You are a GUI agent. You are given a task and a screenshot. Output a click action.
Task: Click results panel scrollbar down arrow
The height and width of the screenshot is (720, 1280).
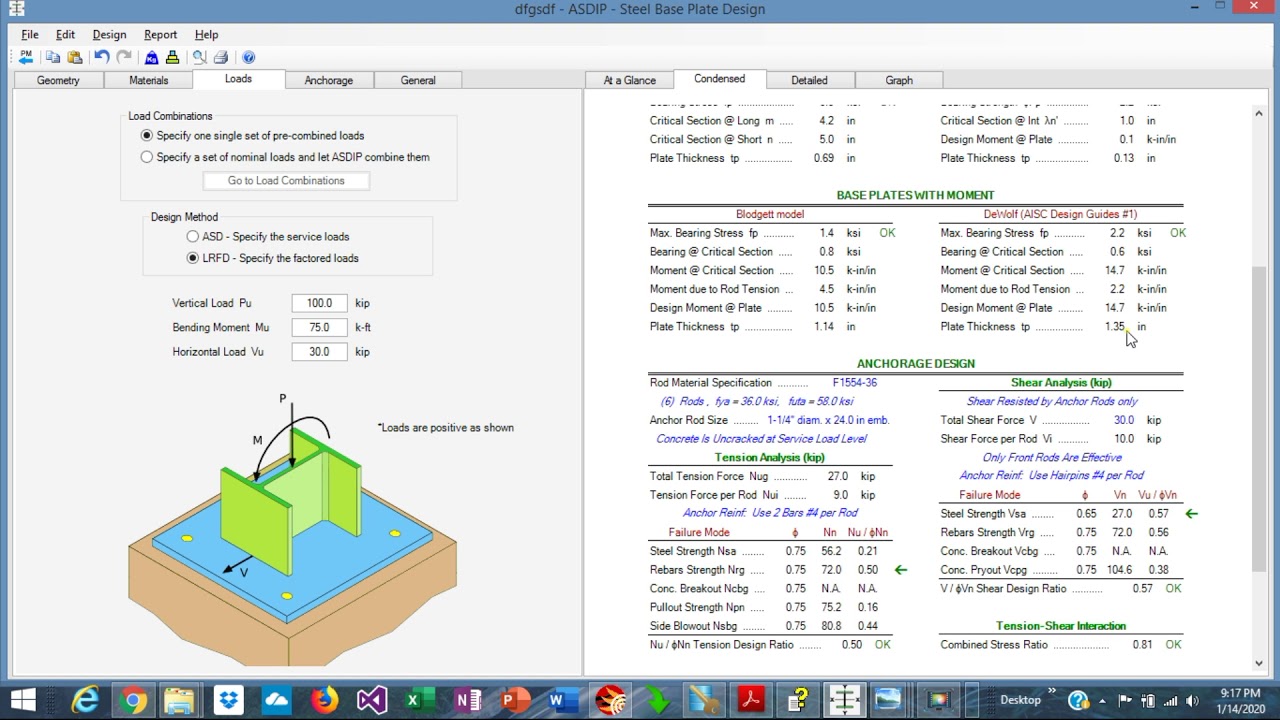click(x=1259, y=662)
